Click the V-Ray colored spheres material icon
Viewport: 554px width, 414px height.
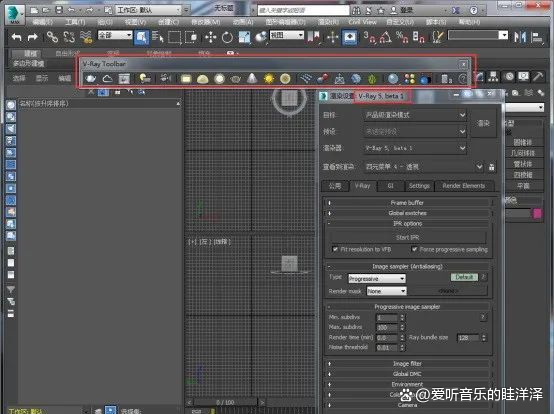409,79
